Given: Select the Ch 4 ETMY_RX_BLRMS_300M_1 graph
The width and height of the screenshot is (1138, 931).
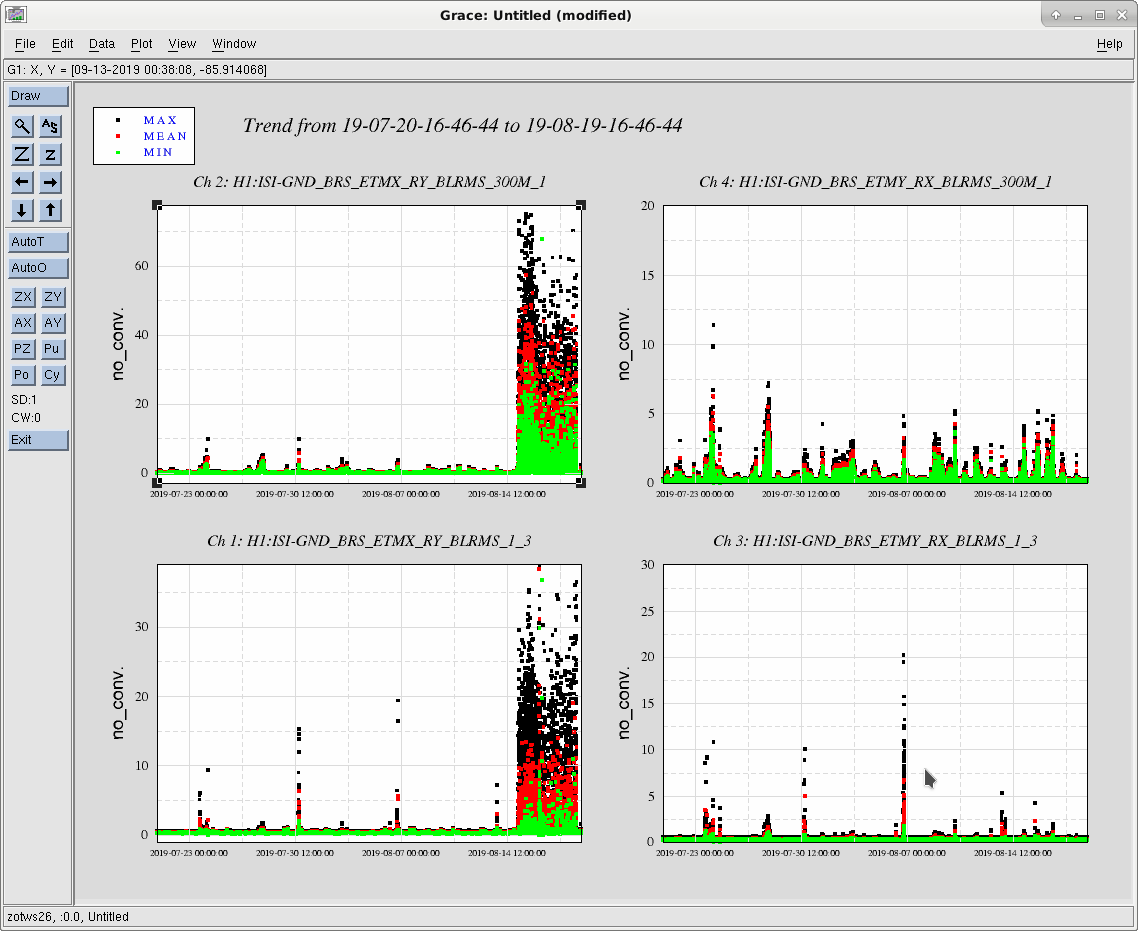Looking at the screenshot, I should tap(875, 344).
